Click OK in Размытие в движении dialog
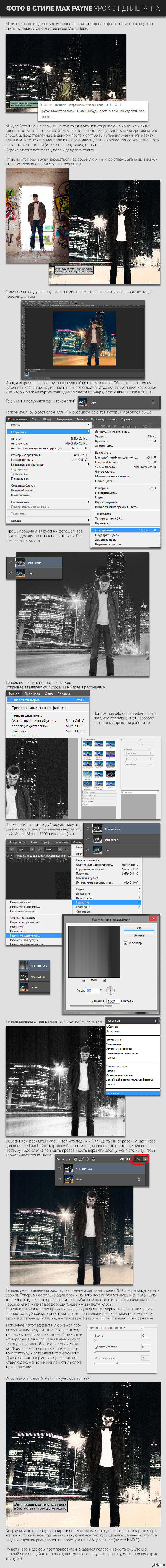The width and height of the screenshot is (166, 1568). (139, 928)
